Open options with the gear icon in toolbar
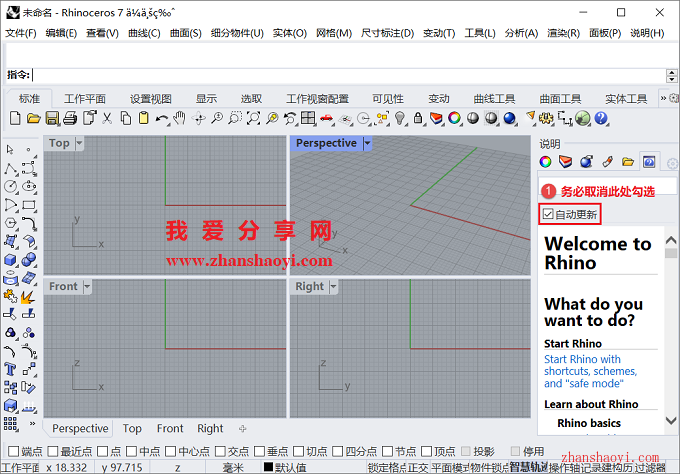Image resolution: width=680 pixels, height=474 pixels. 546,118
